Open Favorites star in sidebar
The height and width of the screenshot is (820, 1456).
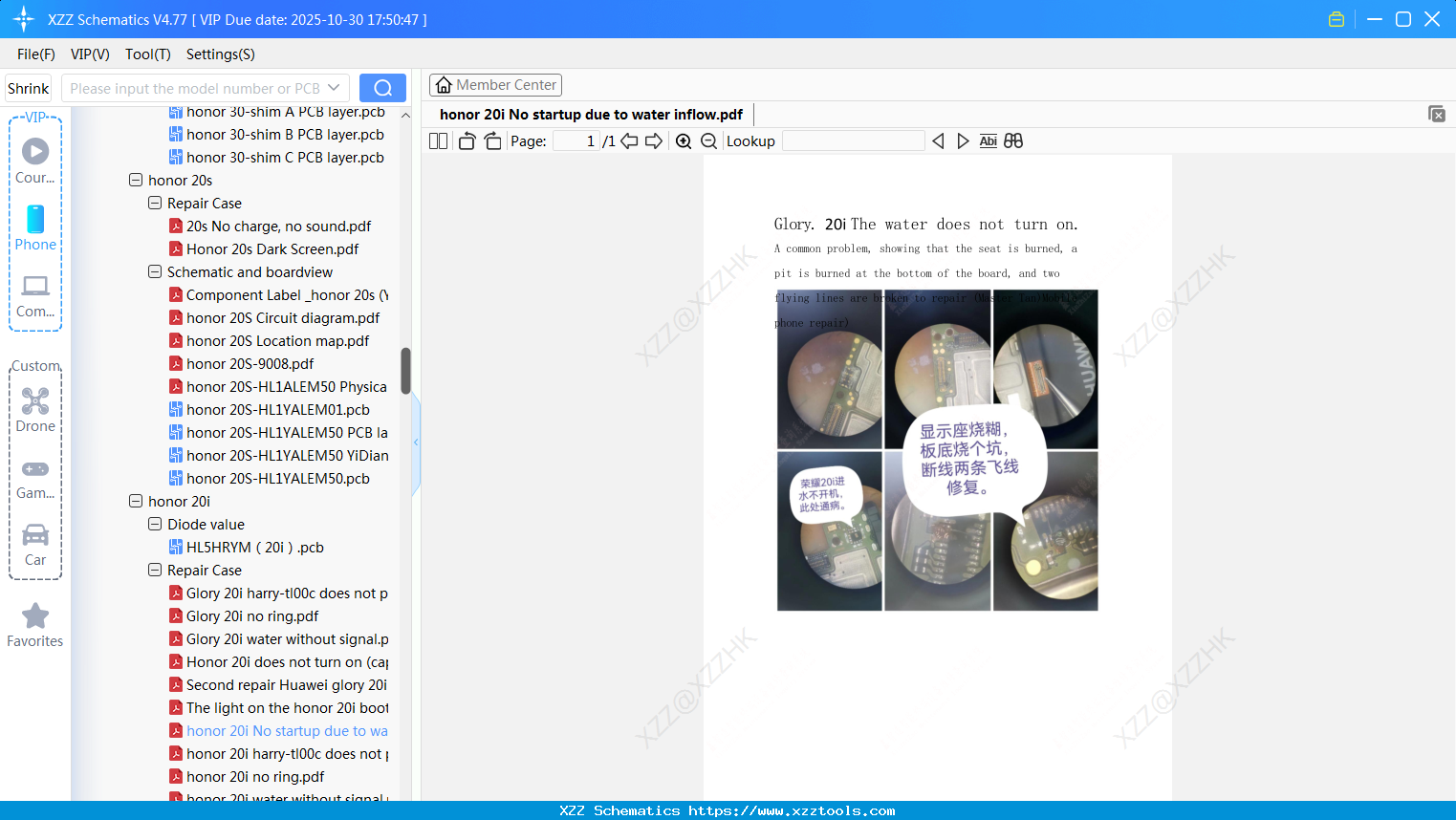click(x=35, y=625)
